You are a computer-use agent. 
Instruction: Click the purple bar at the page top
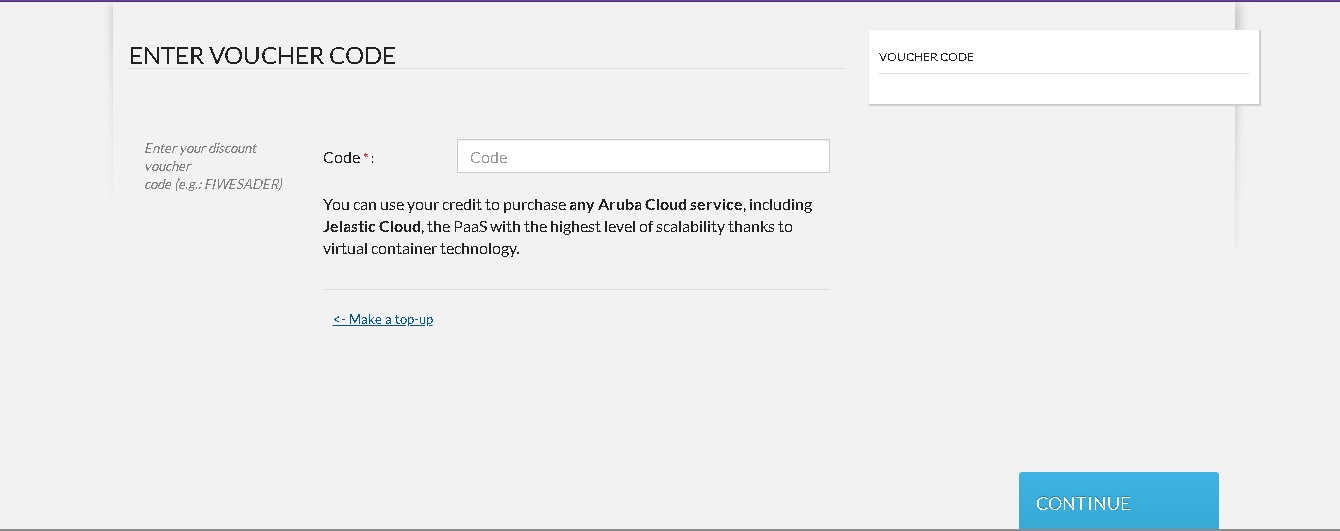point(670,1)
